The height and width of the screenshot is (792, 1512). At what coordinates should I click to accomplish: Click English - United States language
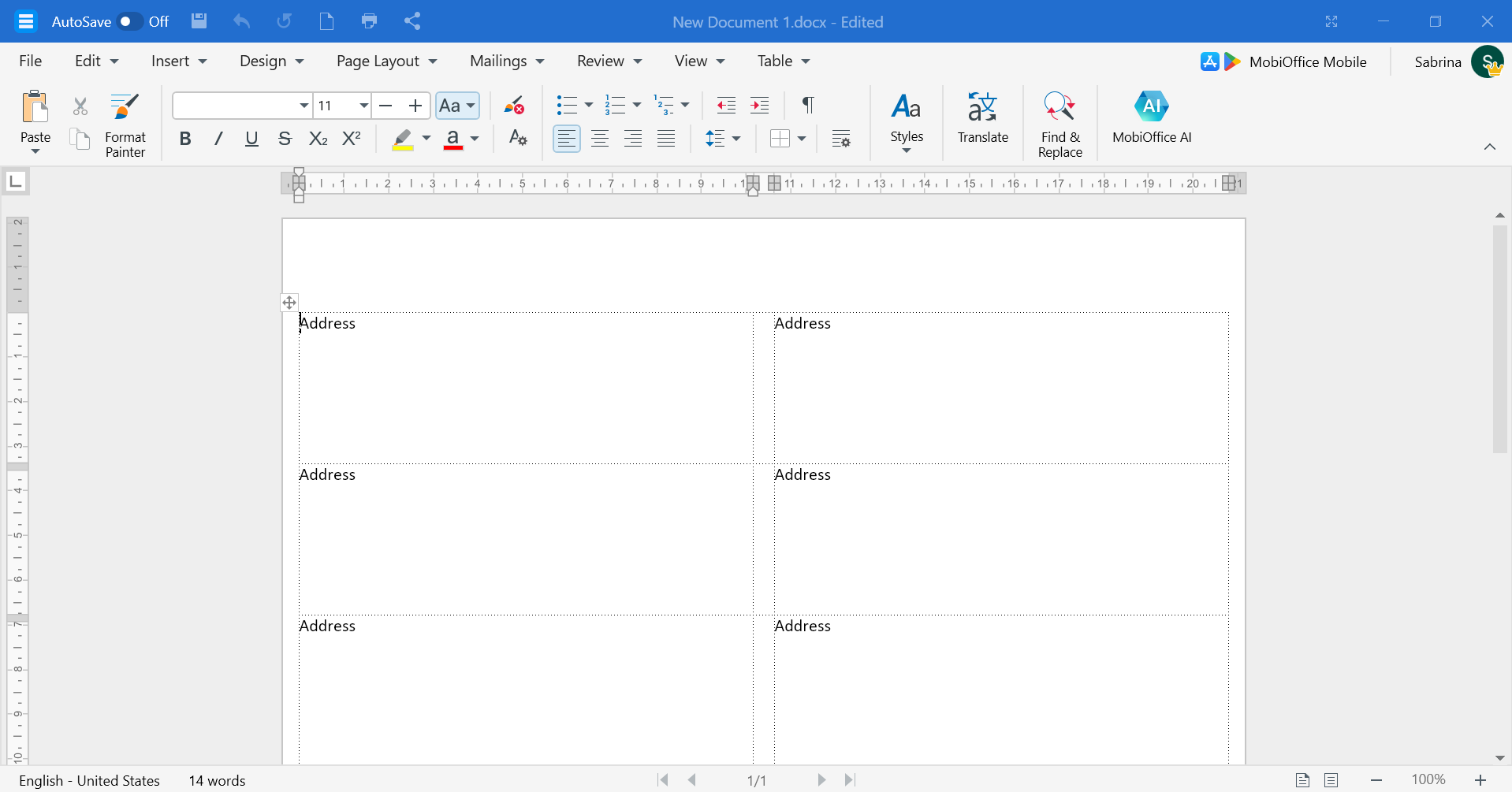(89, 781)
